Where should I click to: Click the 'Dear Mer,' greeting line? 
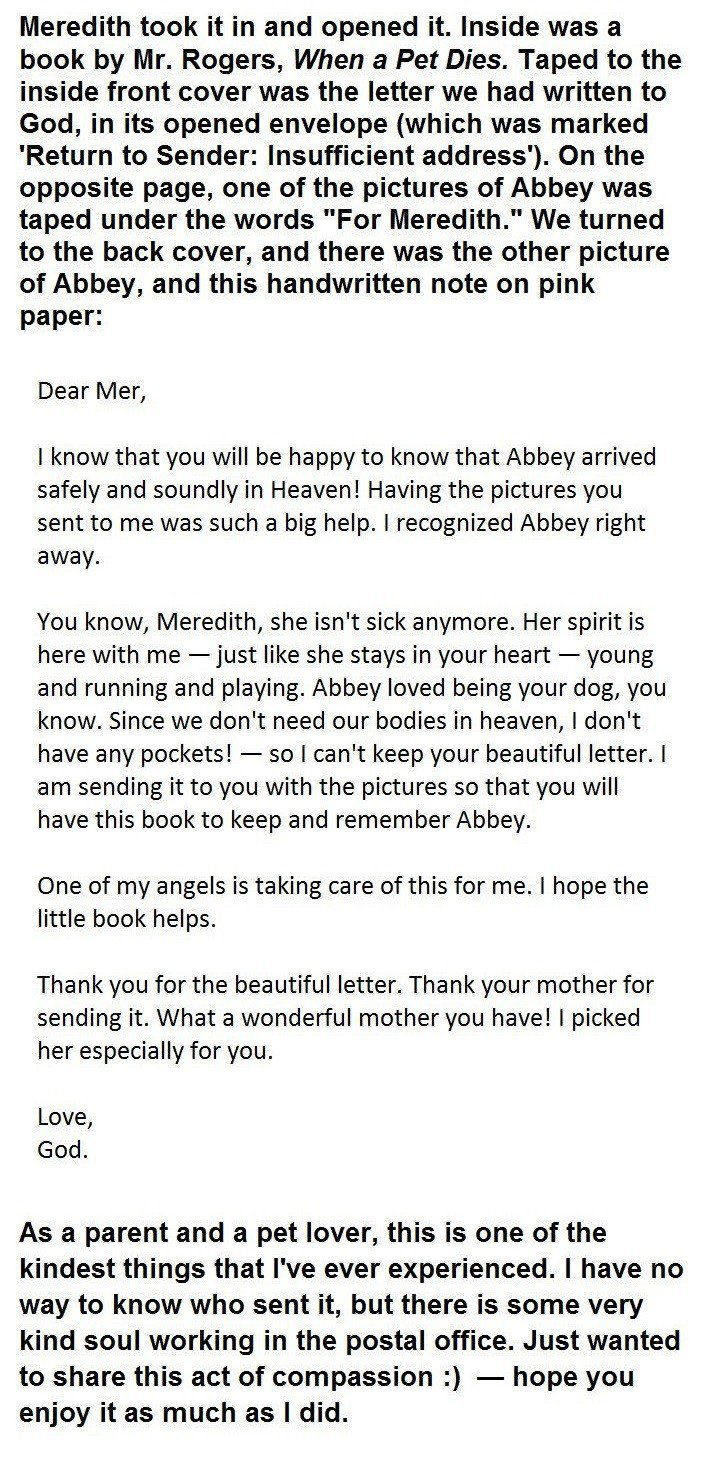click(x=91, y=390)
